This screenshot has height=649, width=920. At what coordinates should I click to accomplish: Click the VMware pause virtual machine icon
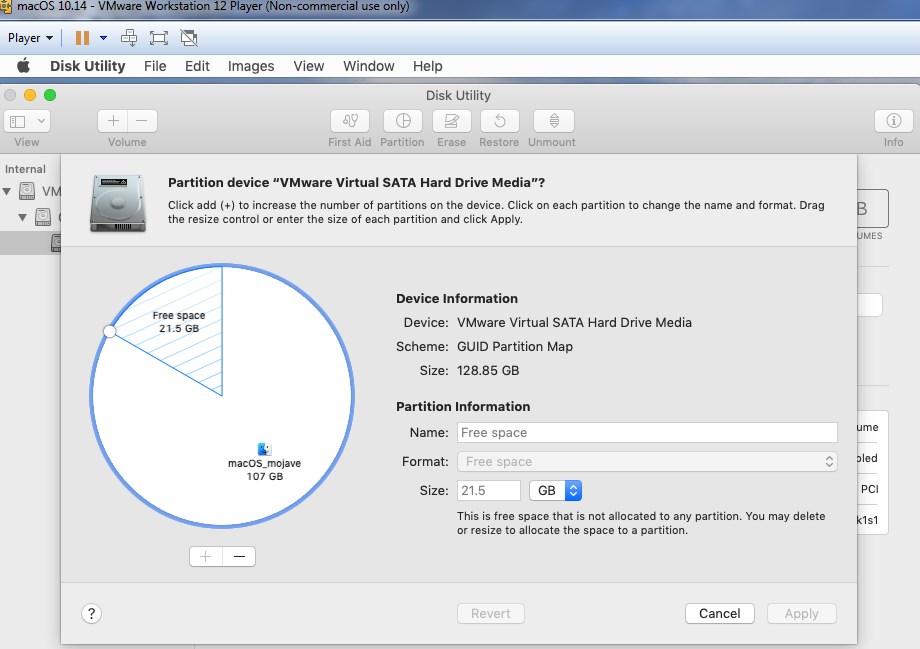coord(83,38)
